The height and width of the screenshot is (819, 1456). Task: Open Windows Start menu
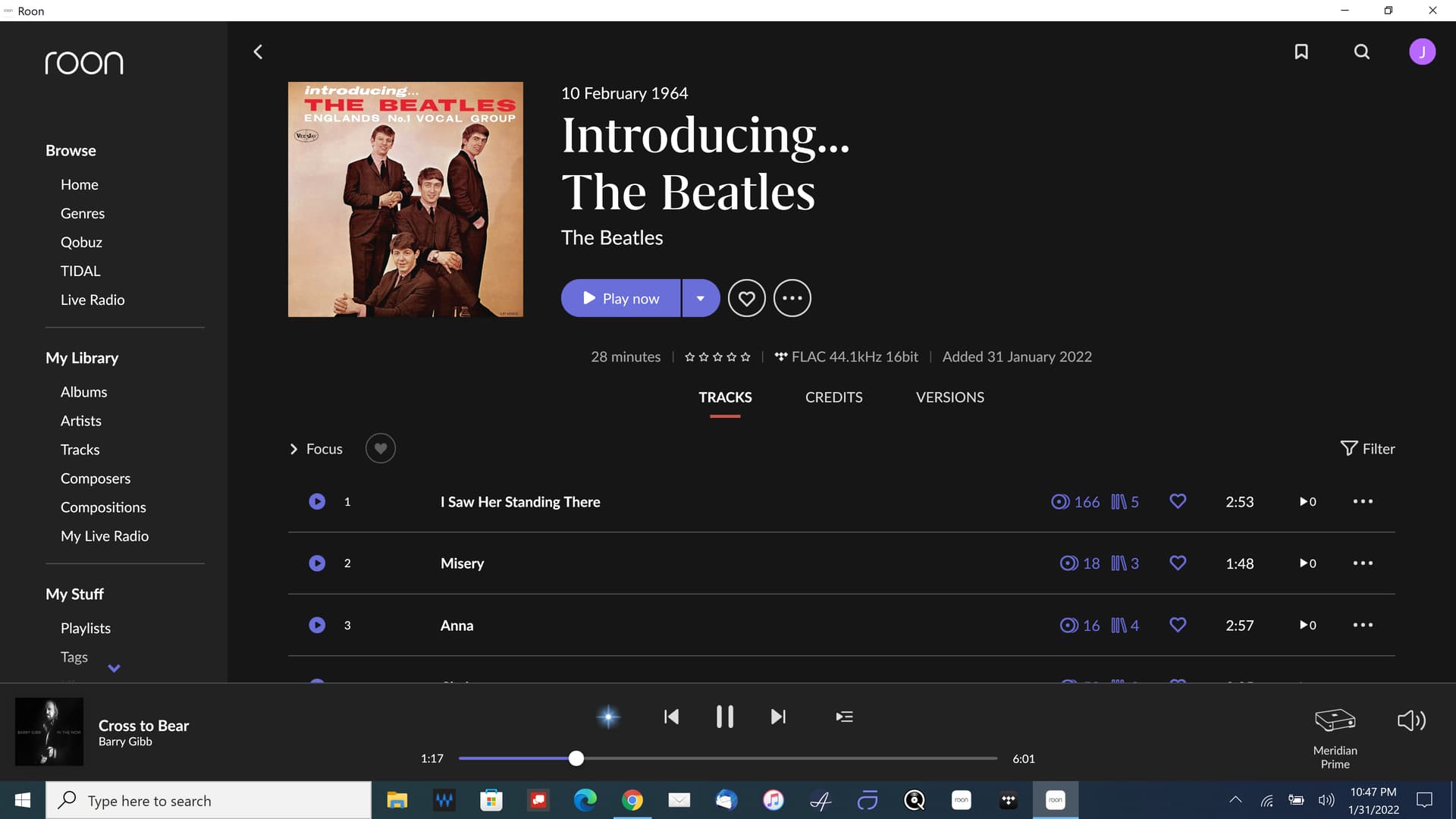pyautogui.click(x=23, y=800)
